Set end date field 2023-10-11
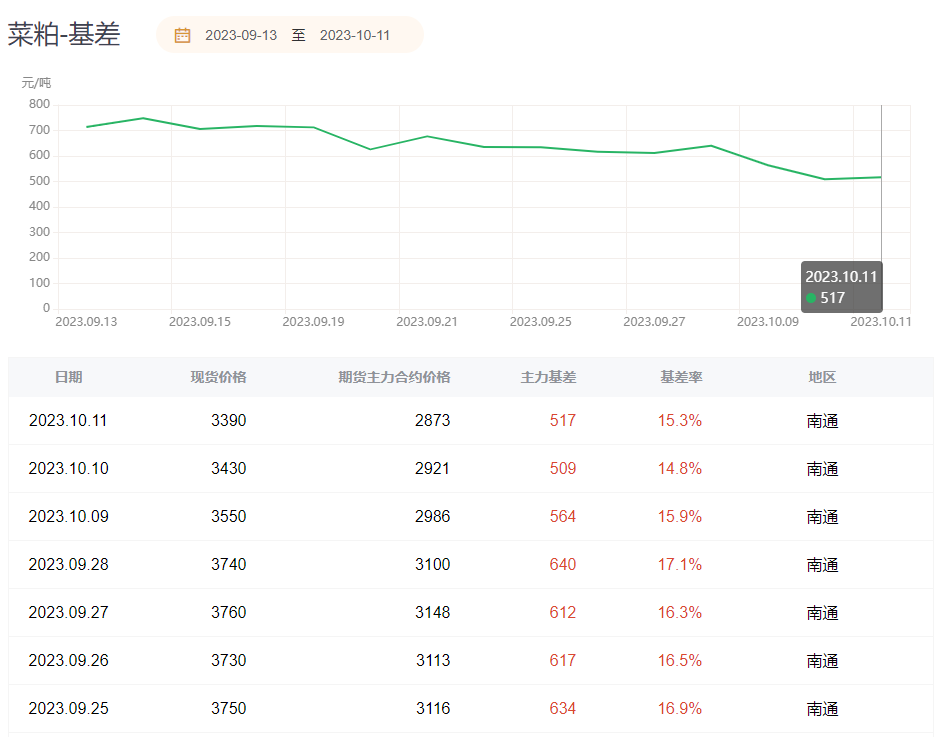This screenshot has width=947, height=737. coord(355,35)
